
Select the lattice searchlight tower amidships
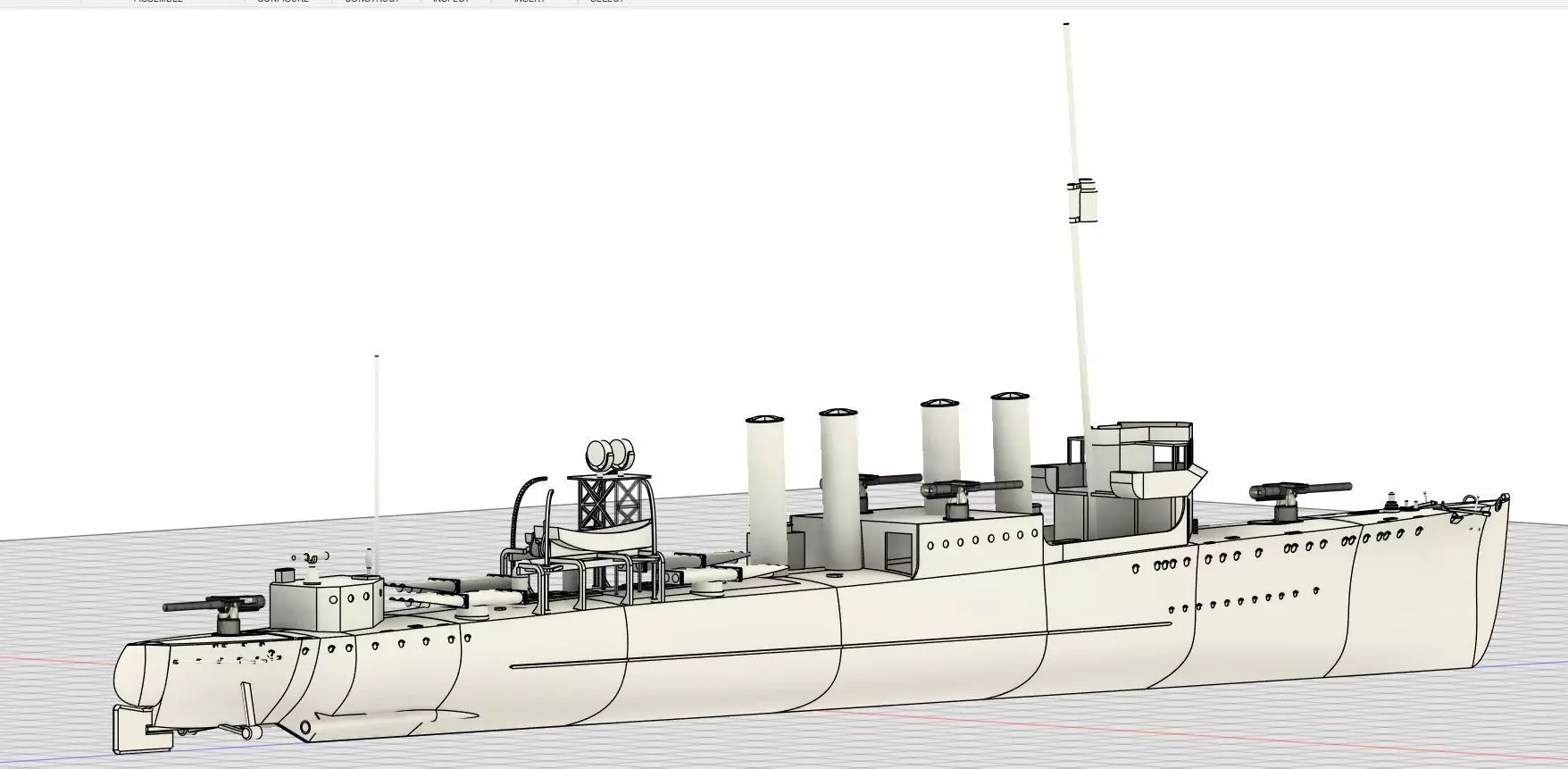[612, 503]
